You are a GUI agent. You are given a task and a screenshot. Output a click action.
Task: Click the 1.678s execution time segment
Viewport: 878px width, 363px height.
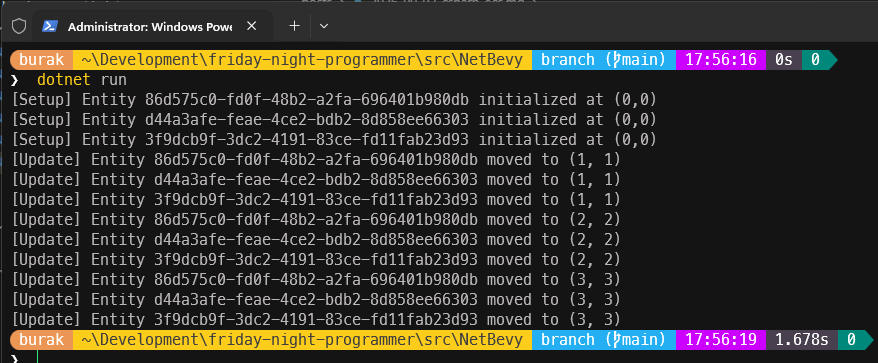pos(801,339)
